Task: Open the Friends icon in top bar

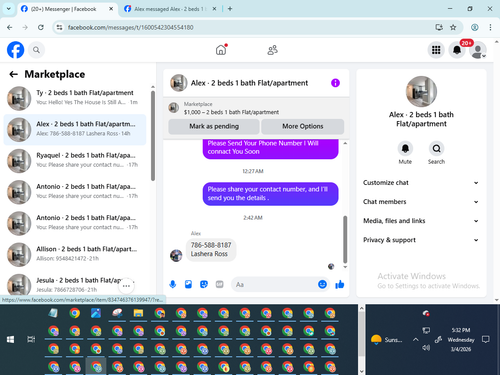Action: [272, 50]
